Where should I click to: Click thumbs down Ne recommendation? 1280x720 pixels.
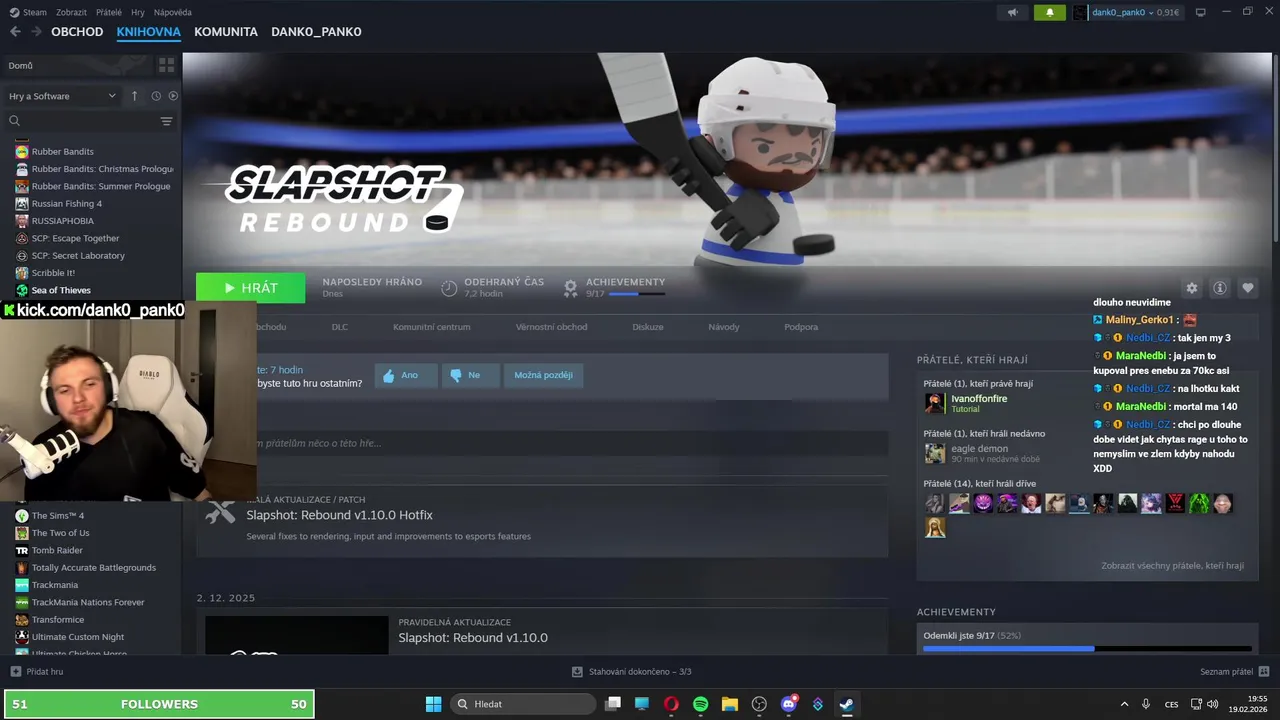tap(471, 375)
